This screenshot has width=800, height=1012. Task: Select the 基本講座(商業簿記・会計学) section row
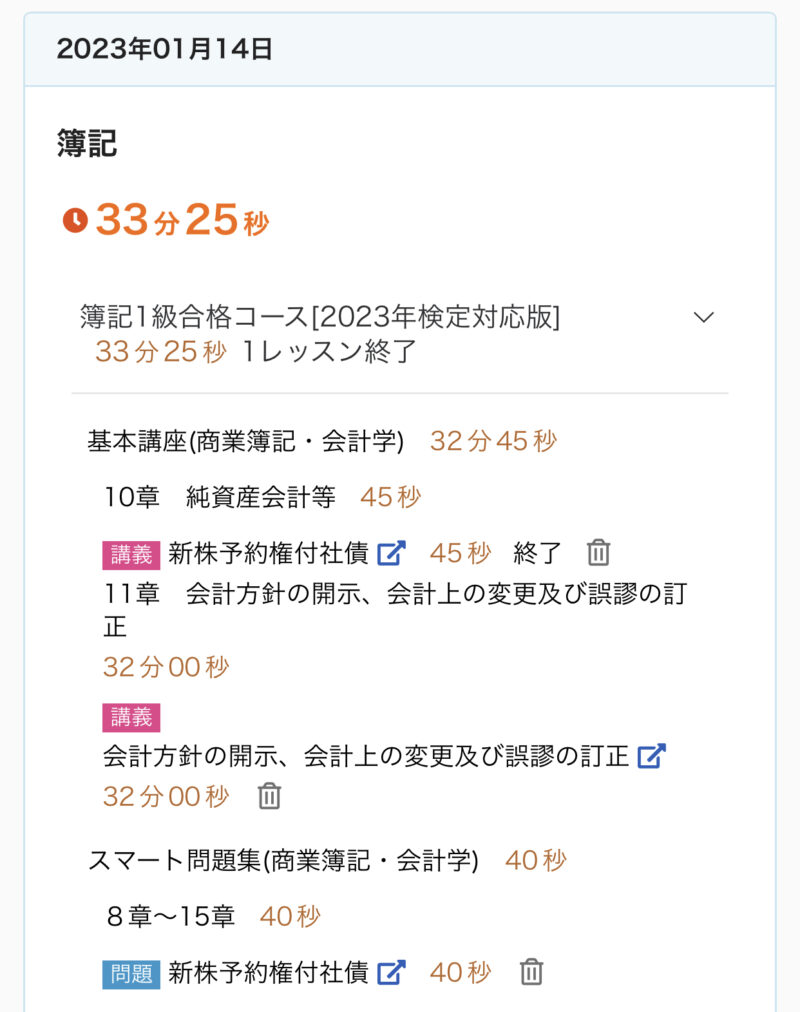click(x=245, y=441)
